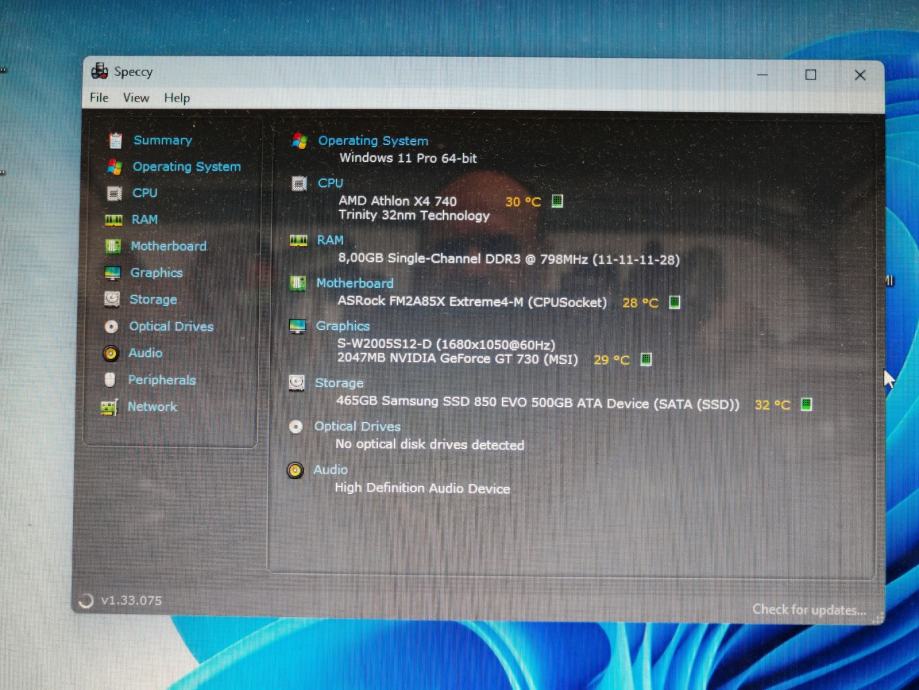Viewport: 919px width, 690px height.
Task: Click the green motherboard temperature indicator icon
Action: (675, 302)
